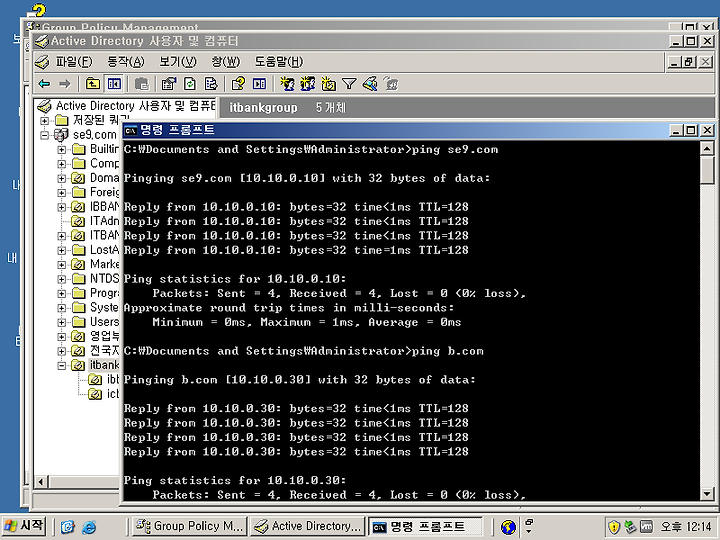
Task: Select the System folder tree item
Action: 104,308
